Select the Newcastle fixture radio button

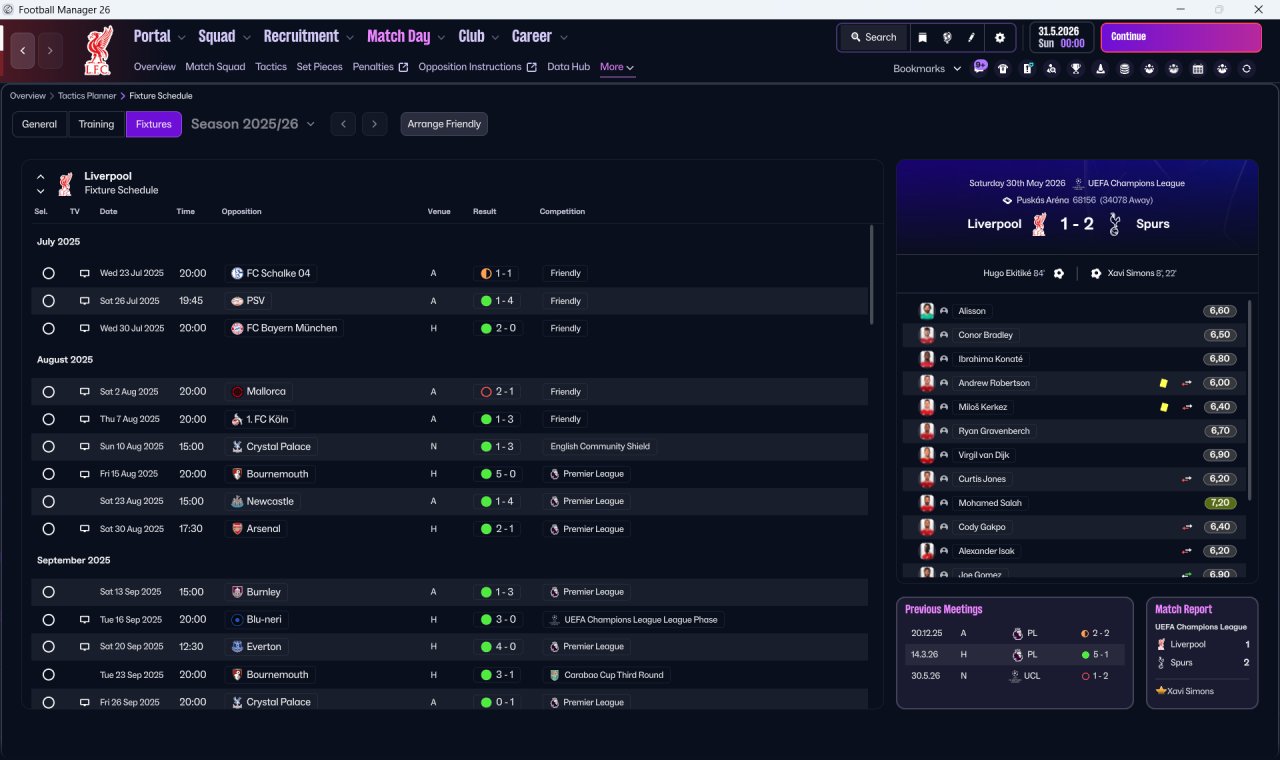click(48, 502)
